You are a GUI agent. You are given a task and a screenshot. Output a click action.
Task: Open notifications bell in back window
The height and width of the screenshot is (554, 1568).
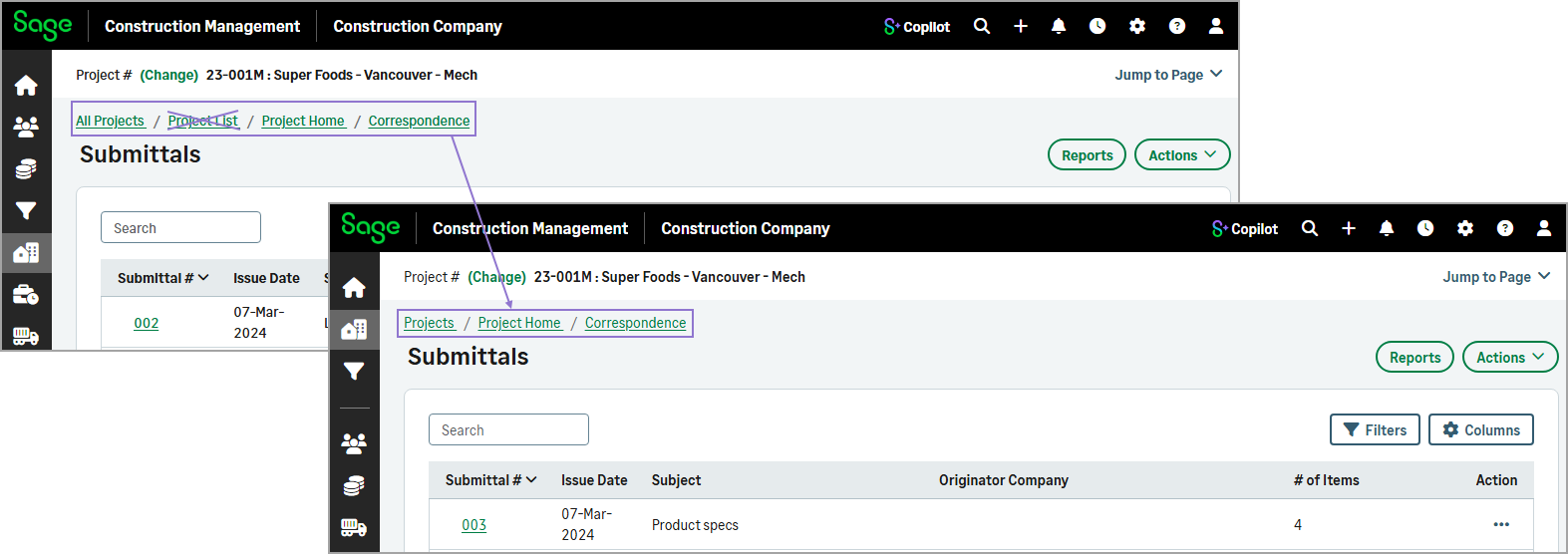coord(1059,26)
